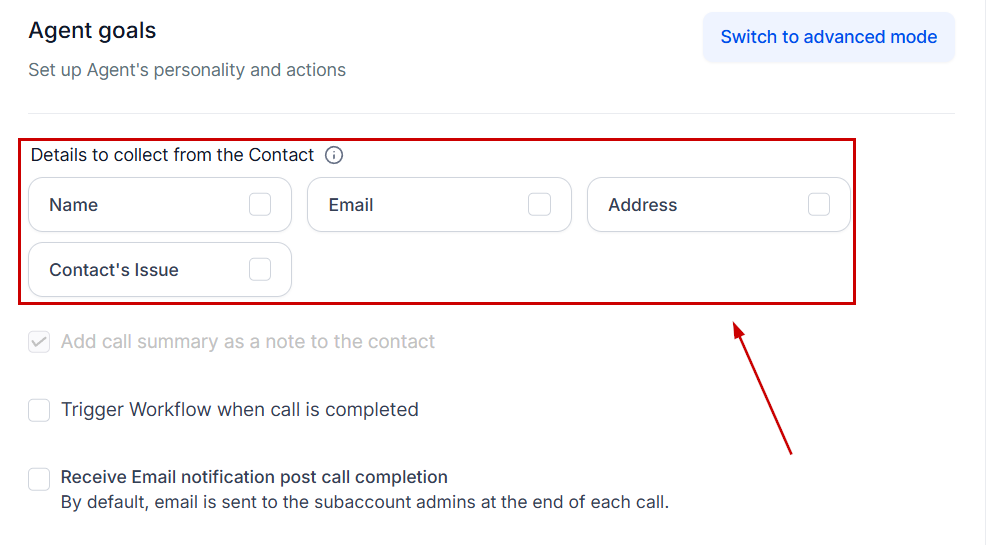
Task: Click the "Set up Agent's personality and actions" subtitle
Action: 187,70
